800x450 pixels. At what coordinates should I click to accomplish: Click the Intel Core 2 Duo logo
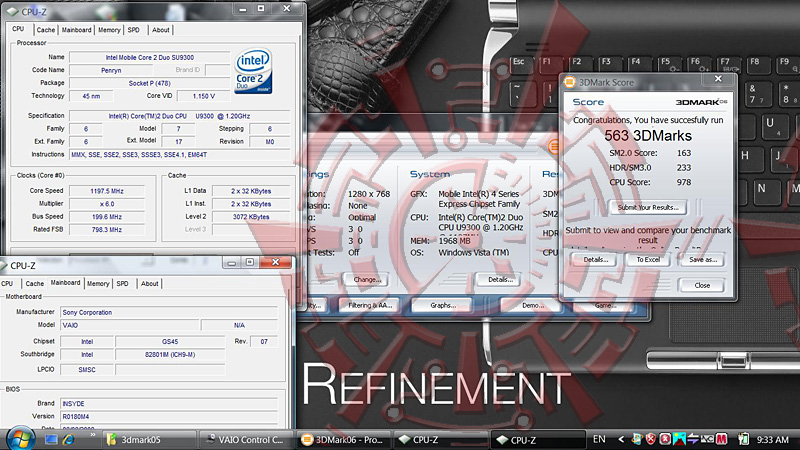click(253, 71)
